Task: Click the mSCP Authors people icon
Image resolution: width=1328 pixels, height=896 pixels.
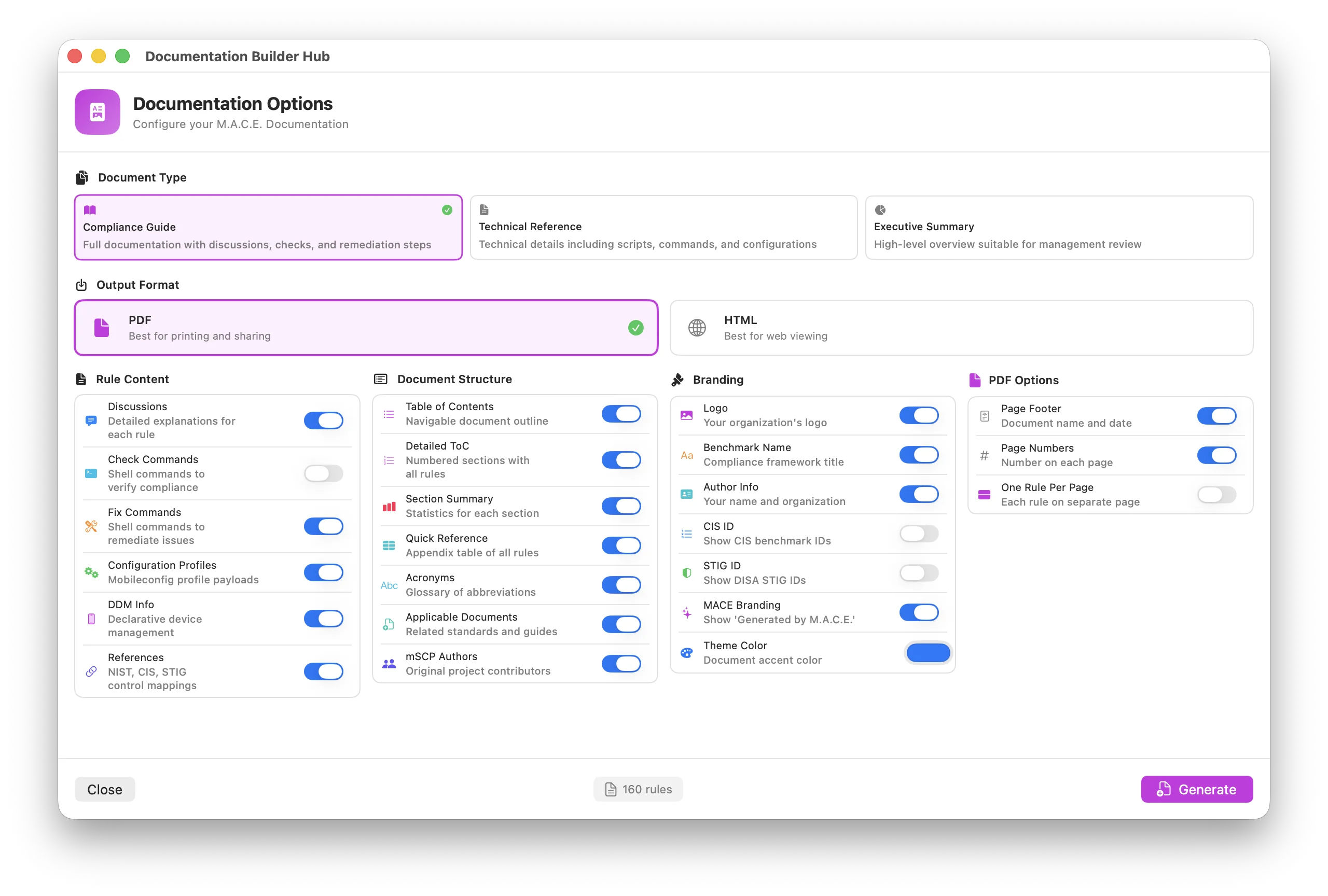Action: point(389,664)
